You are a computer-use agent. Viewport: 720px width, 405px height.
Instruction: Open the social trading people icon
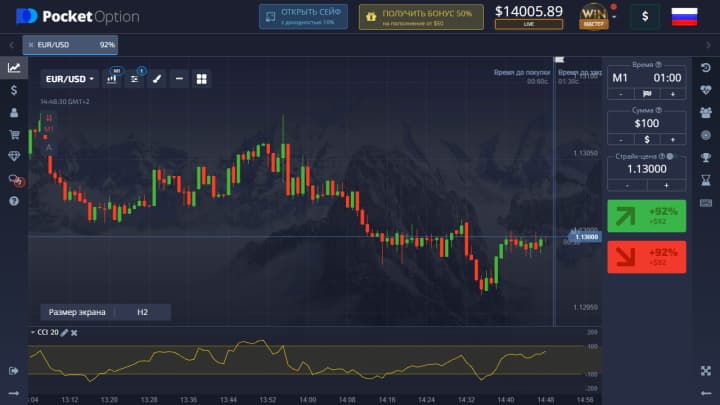(x=706, y=112)
